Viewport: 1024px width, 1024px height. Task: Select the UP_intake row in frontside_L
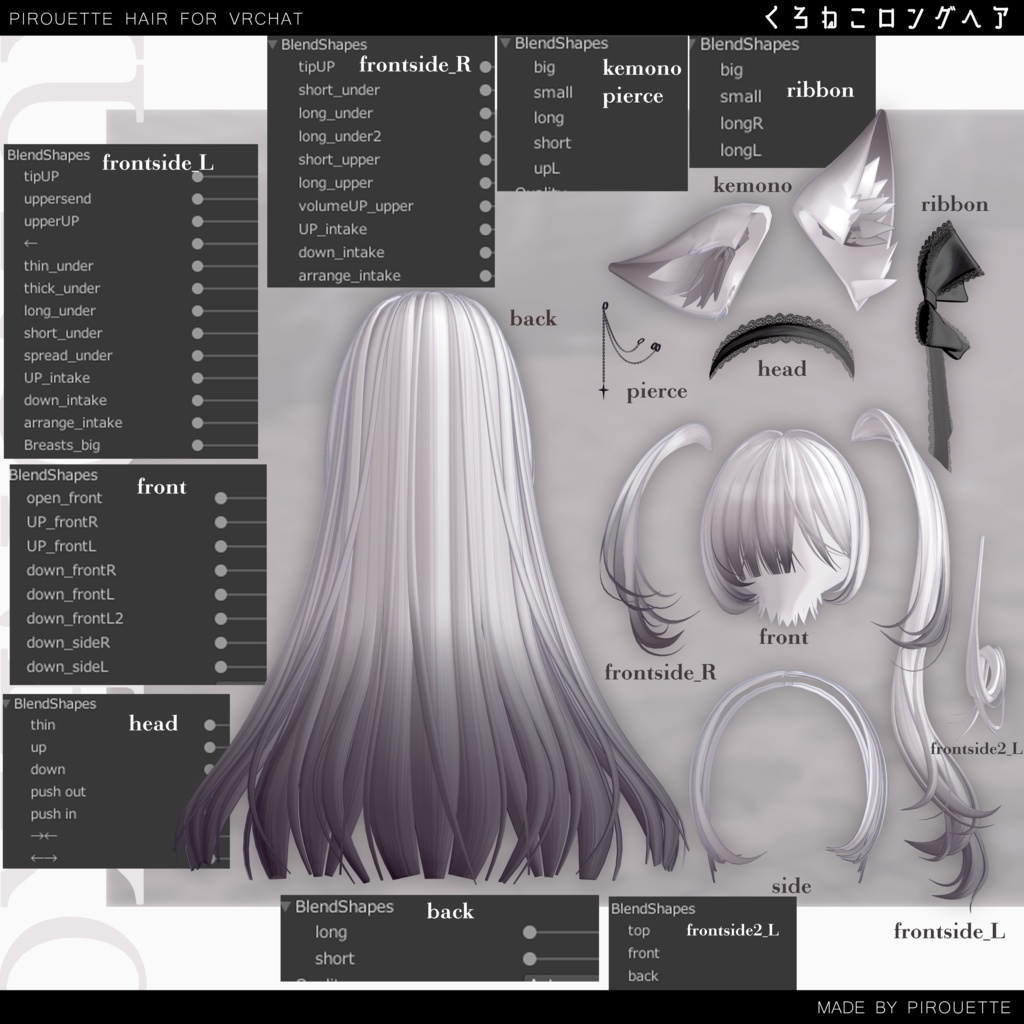[57, 378]
